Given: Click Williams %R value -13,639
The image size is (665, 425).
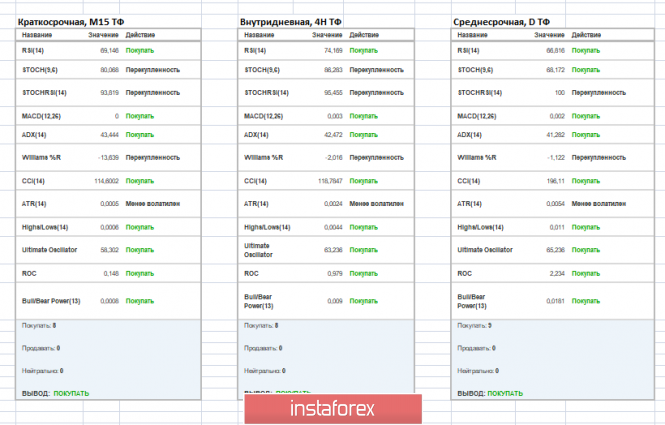Looking at the screenshot, I should (x=109, y=157).
